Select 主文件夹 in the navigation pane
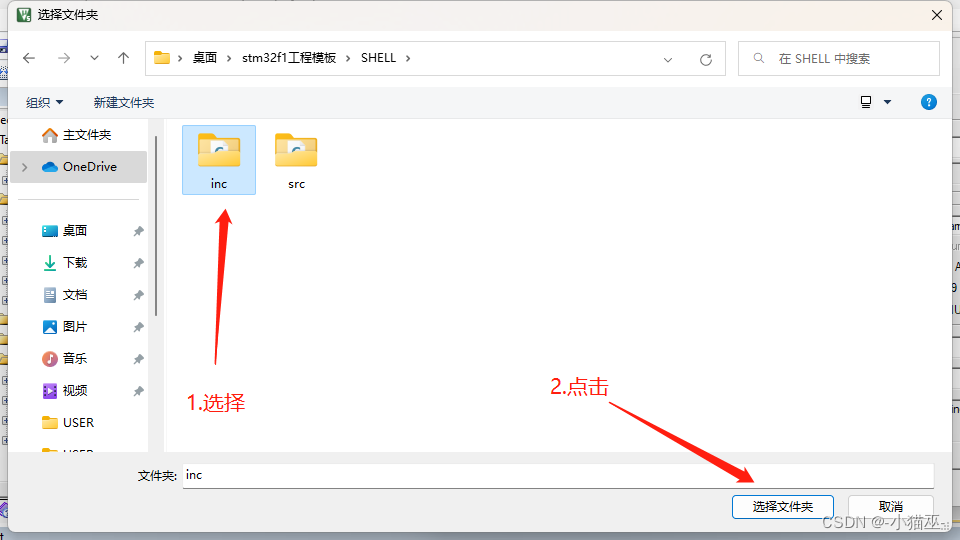 pos(79,135)
